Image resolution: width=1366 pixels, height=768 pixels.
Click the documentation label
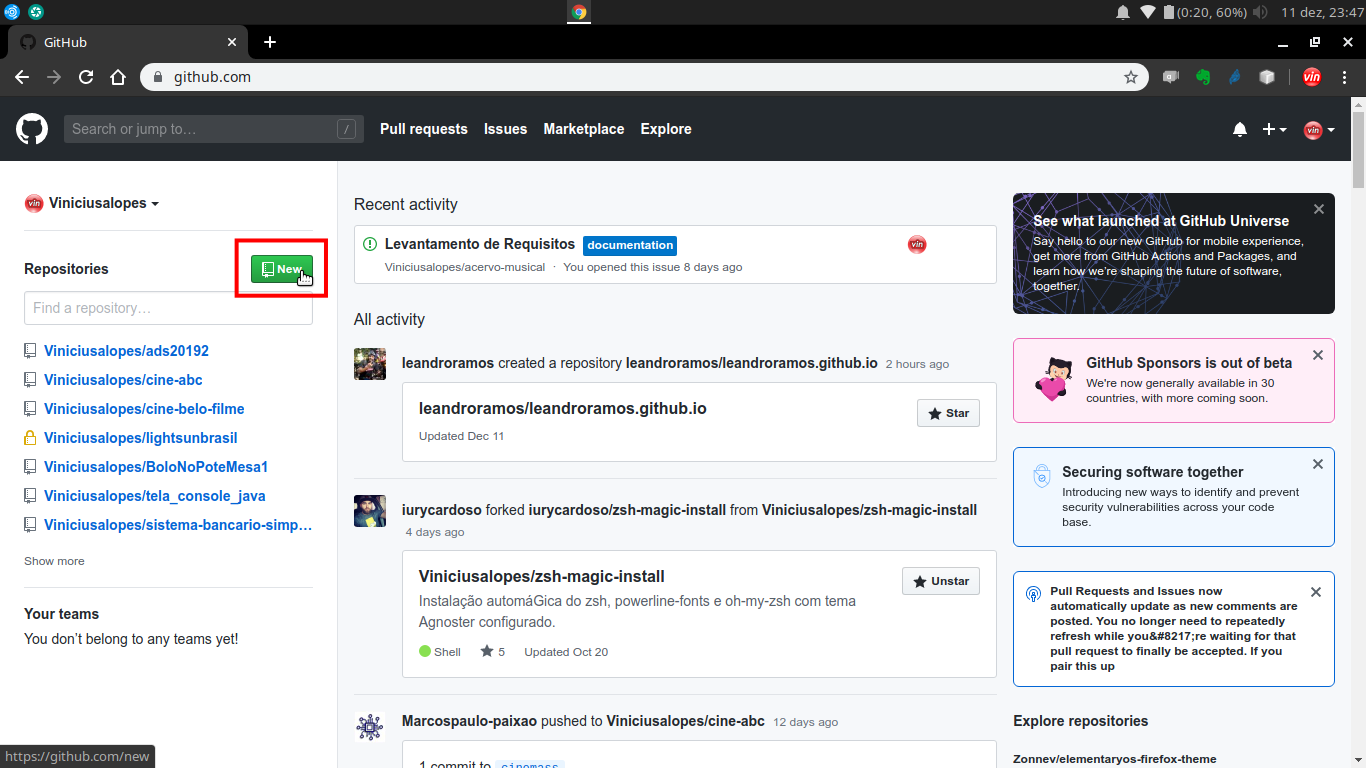(x=630, y=245)
